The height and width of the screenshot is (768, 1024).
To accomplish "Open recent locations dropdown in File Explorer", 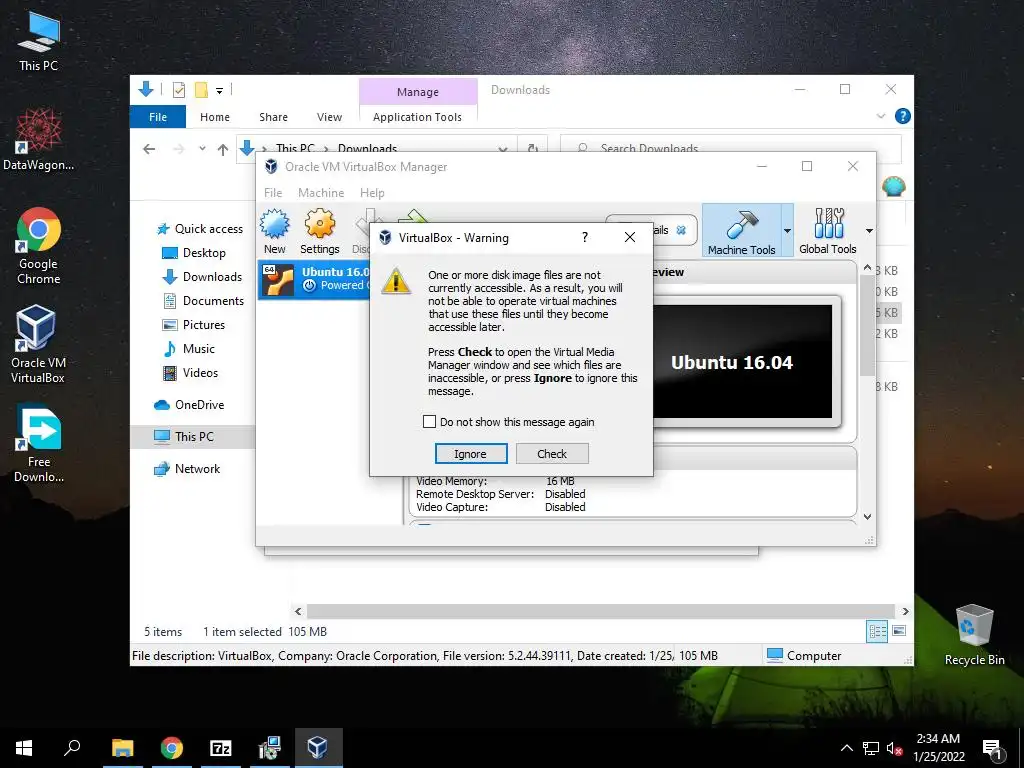I will pos(202,149).
